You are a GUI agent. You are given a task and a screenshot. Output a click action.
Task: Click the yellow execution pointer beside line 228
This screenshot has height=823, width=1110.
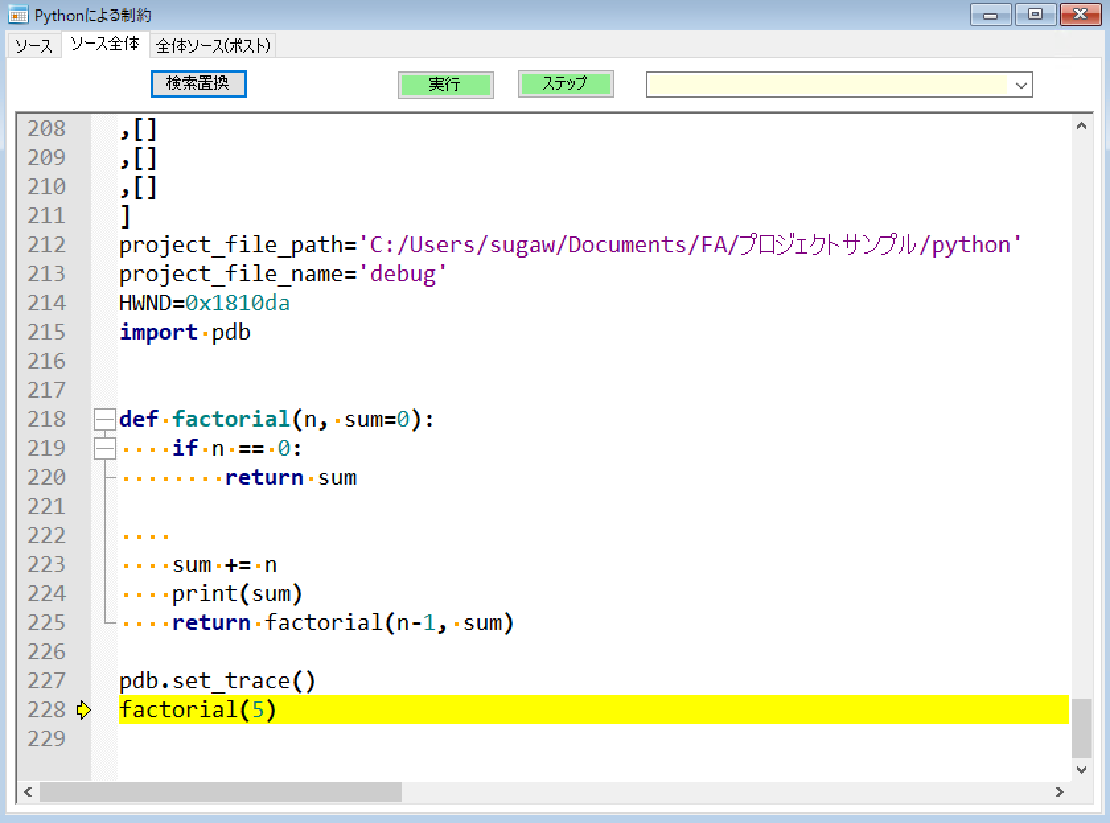(x=84, y=710)
